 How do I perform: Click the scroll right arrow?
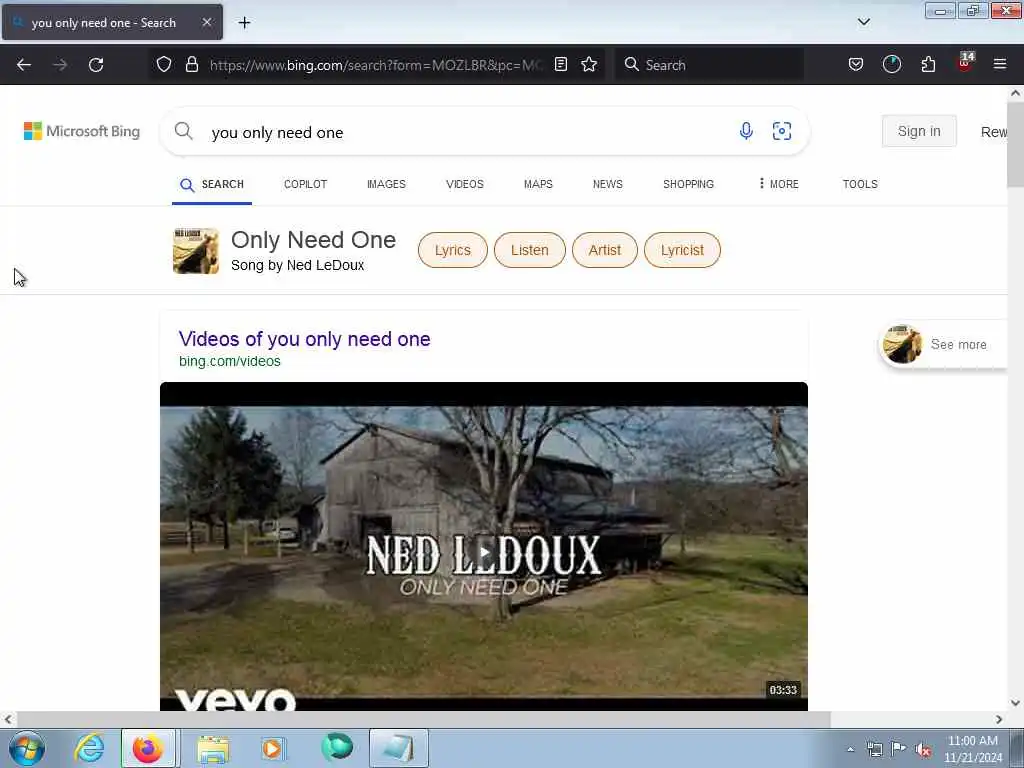point(999,719)
